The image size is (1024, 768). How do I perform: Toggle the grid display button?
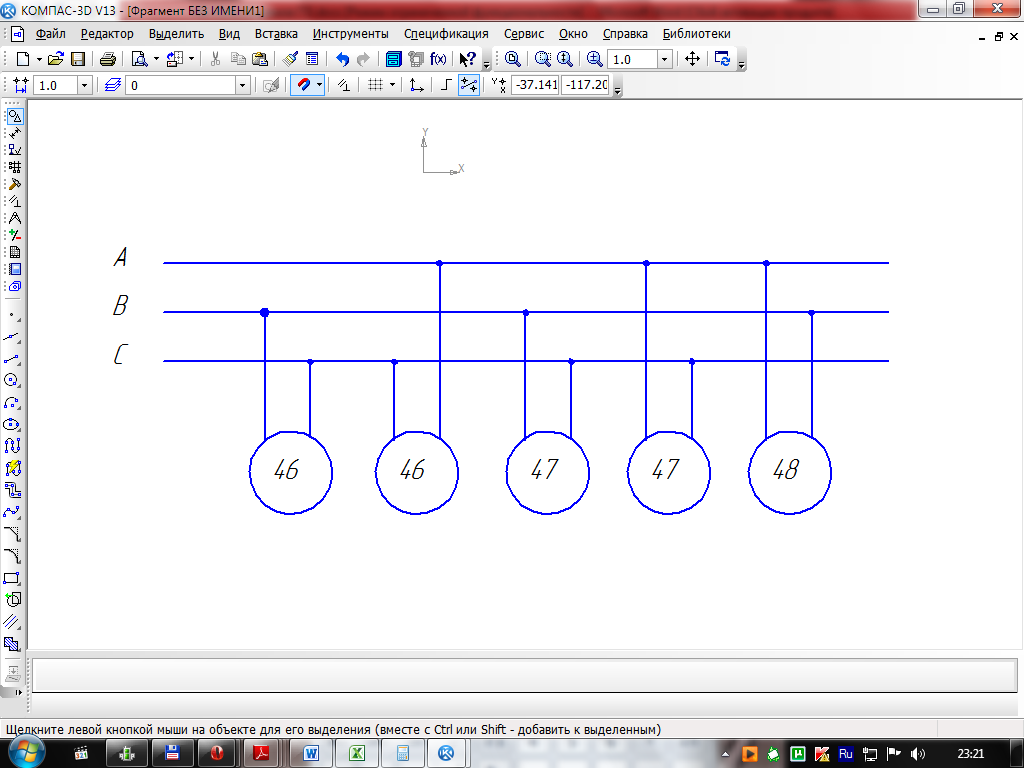point(375,85)
